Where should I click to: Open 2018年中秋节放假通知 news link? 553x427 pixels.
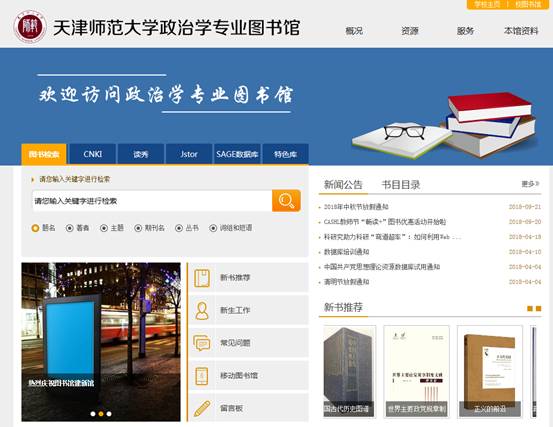(x=356, y=207)
